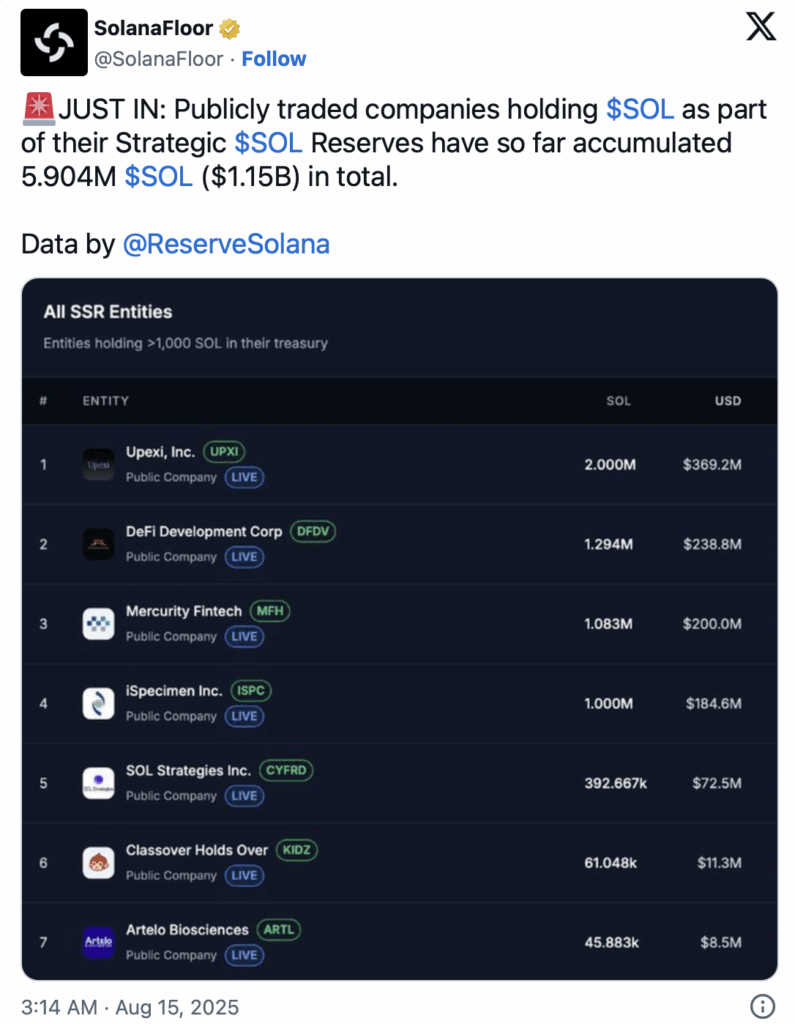Viewport: 795px width, 1024px height.
Task: Sort by the SOL column header
Action: [x=618, y=401]
